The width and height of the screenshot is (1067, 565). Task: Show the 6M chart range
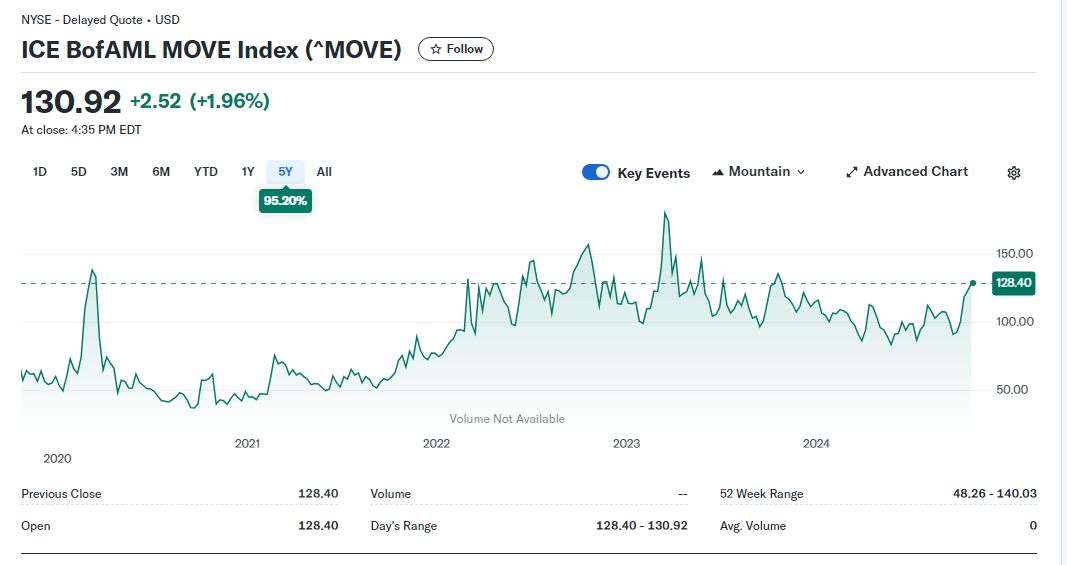[x=161, y=172]
